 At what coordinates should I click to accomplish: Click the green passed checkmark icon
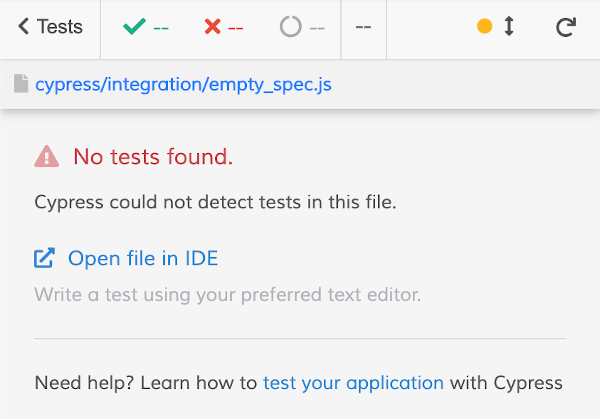click(x=133, y=27)
